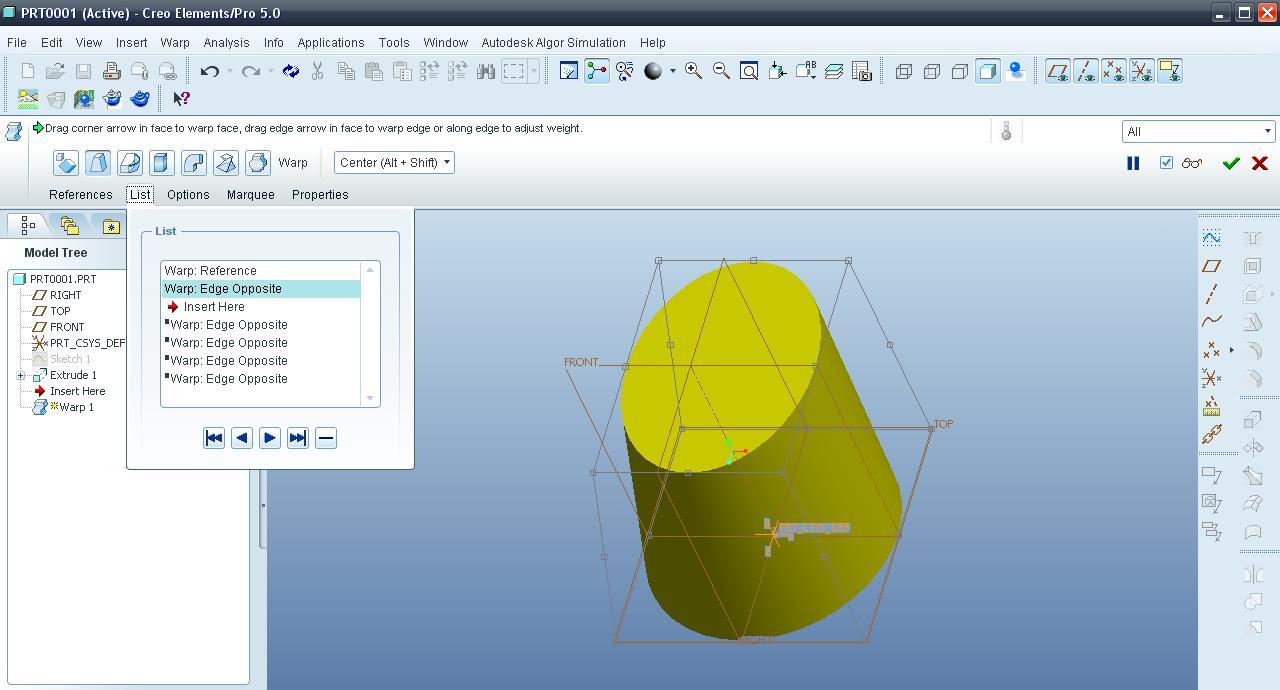Open the Insert menu
This screenshot has height=690, width=1280.
(131, 42)
